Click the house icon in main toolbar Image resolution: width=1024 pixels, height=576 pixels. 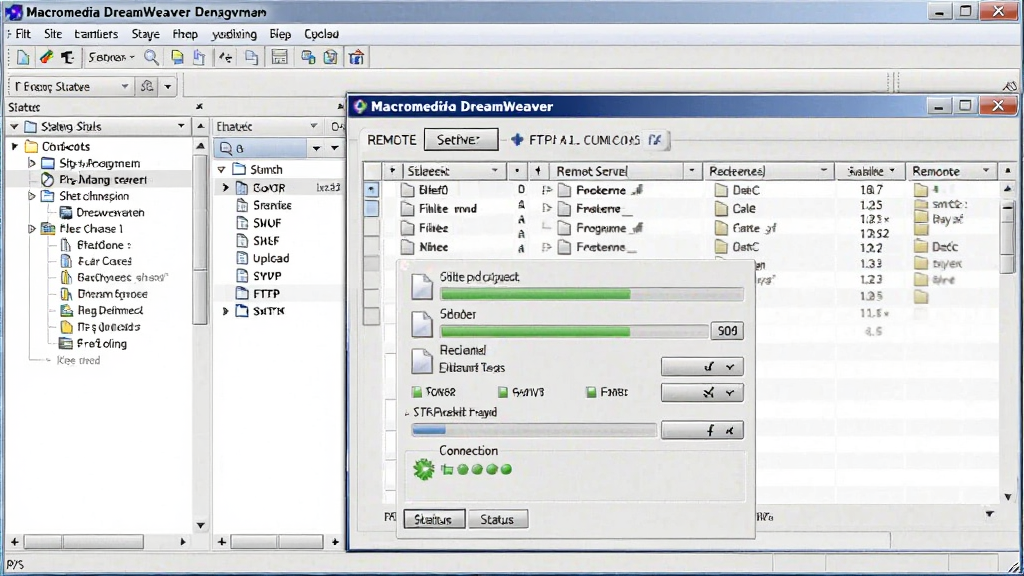coord(357,57)
